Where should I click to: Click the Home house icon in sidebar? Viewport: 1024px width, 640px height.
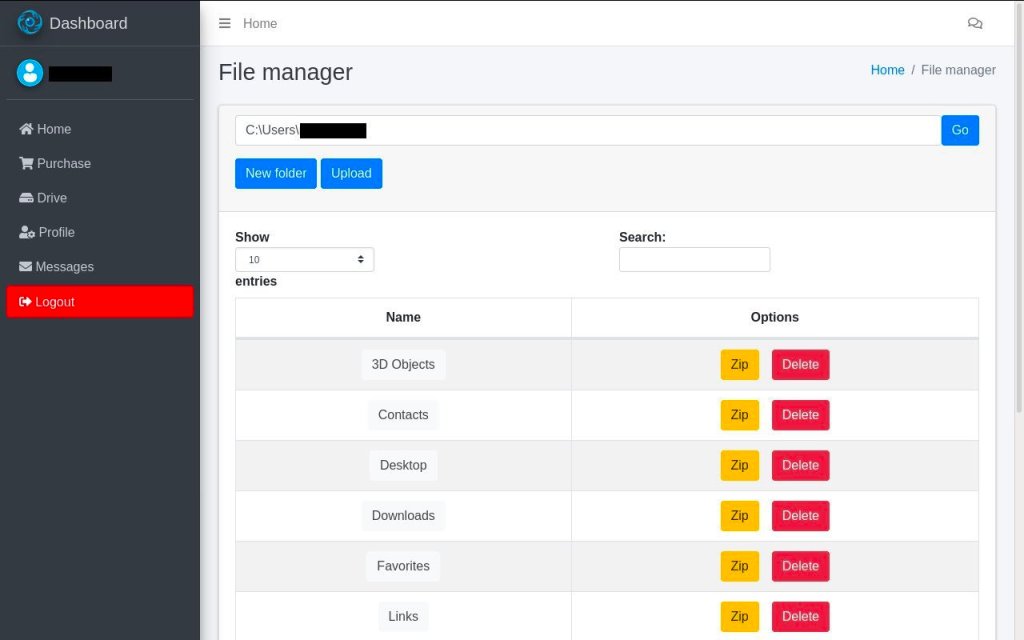click(x=26, y=129)
